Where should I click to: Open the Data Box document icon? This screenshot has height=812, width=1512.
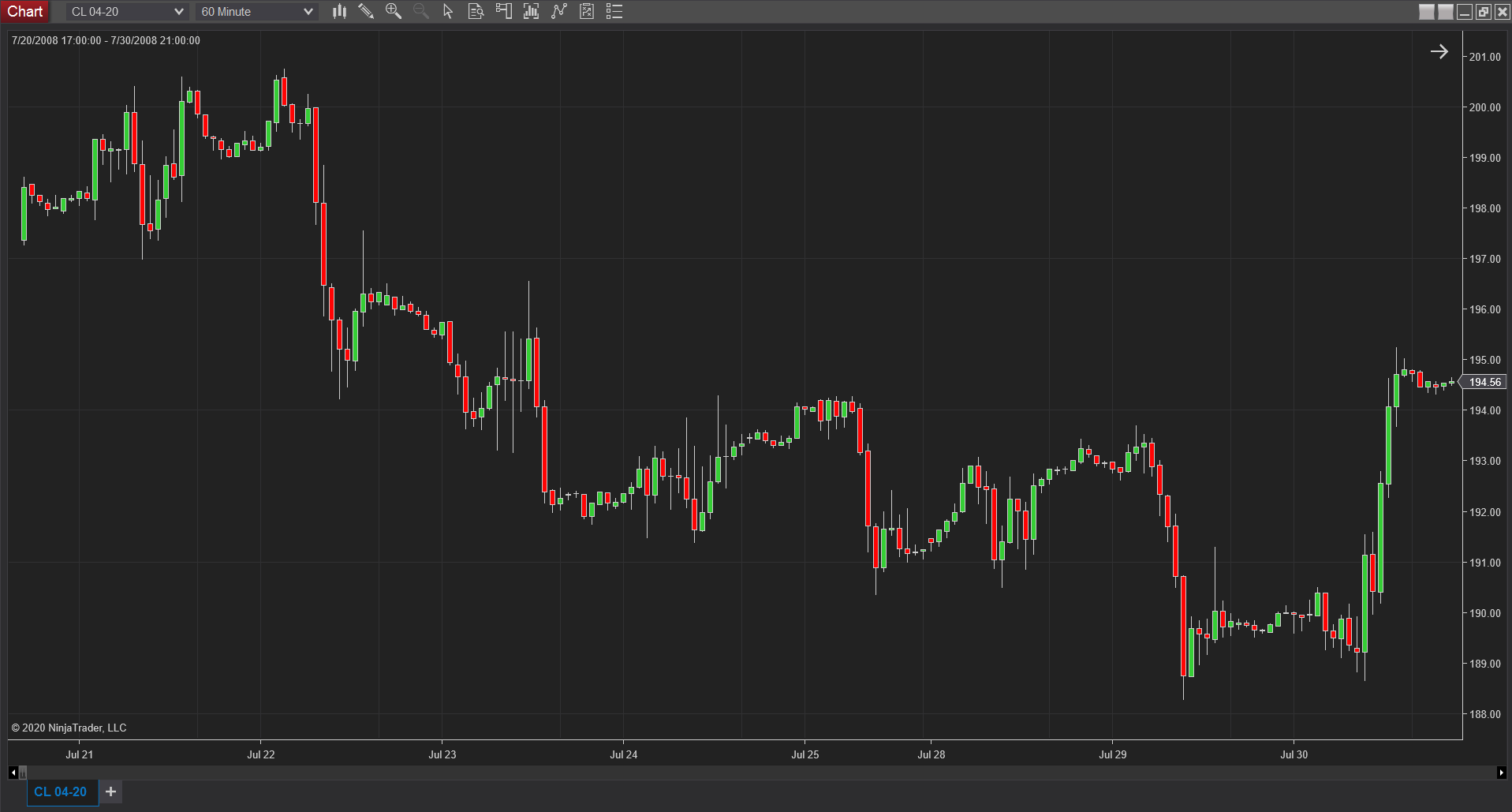pos(476,11)
